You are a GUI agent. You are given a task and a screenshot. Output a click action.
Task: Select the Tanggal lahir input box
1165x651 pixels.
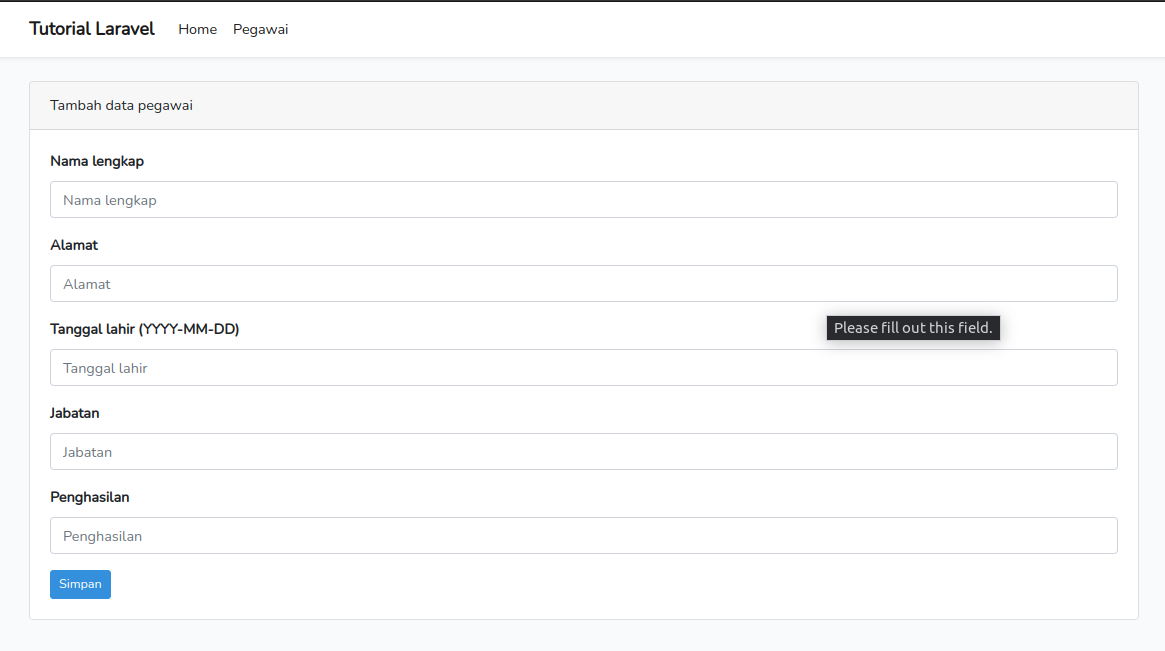tap(583, 368)
